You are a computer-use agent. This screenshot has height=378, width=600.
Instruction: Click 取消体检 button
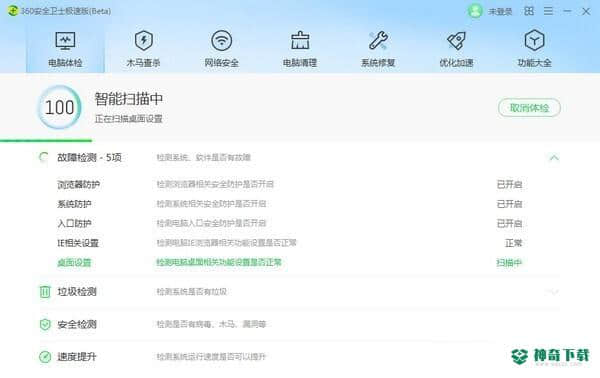click(x=529, y=108)
